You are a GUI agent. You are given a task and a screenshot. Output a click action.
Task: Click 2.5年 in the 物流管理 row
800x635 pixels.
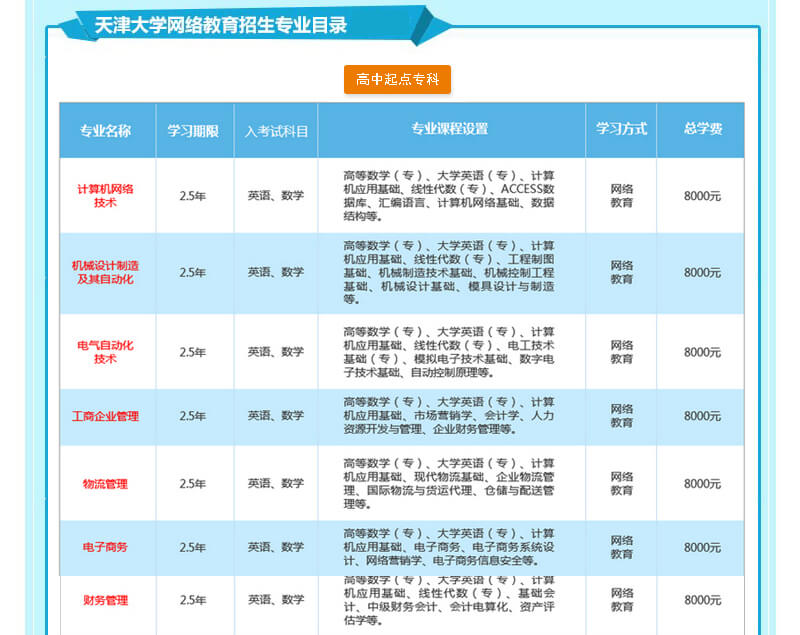[x=193, y=484]
